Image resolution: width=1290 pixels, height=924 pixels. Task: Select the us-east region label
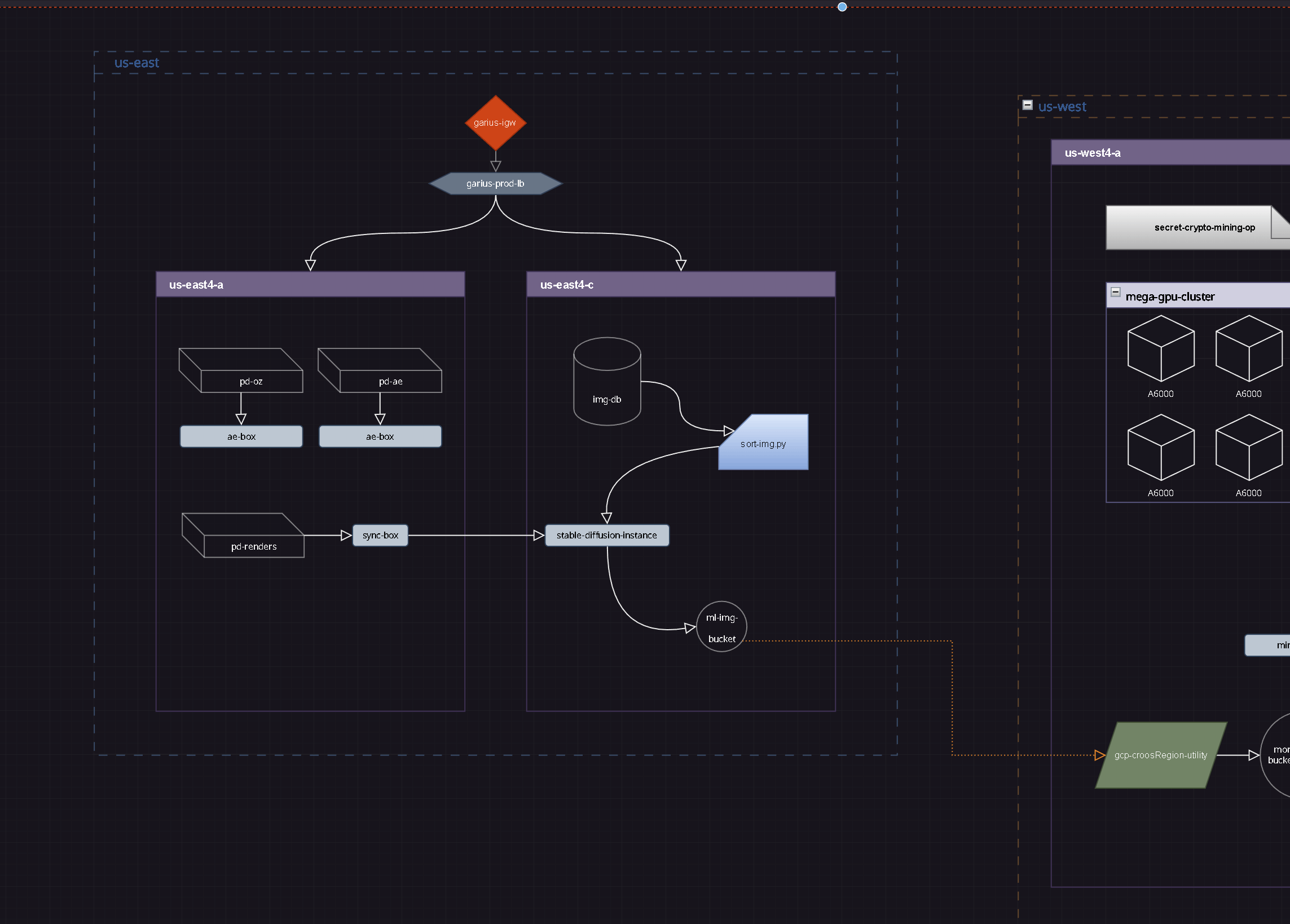pyautogui.click(x=137, y=63)
